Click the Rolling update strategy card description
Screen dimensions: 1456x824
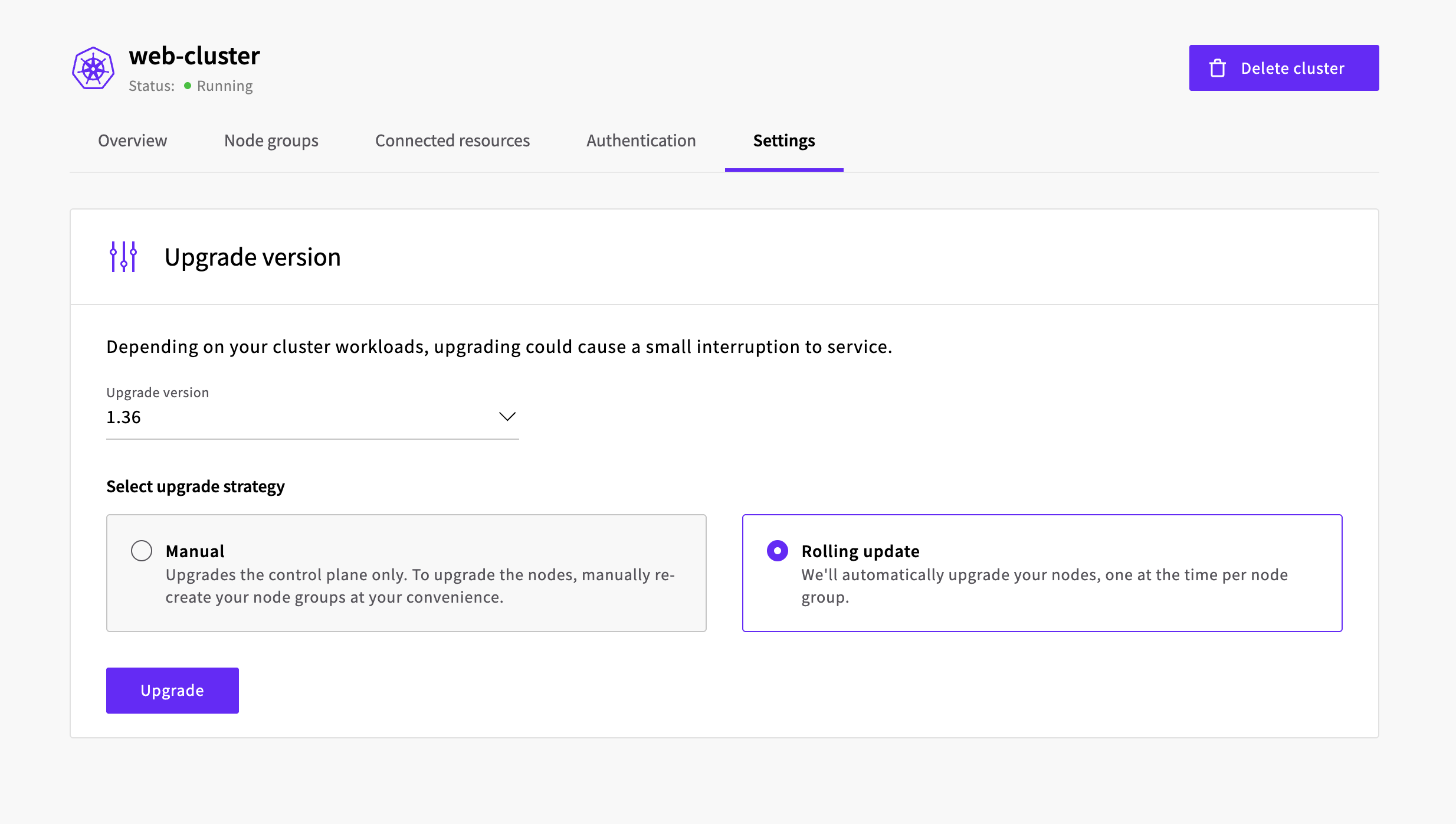(x=1044, y=586)
